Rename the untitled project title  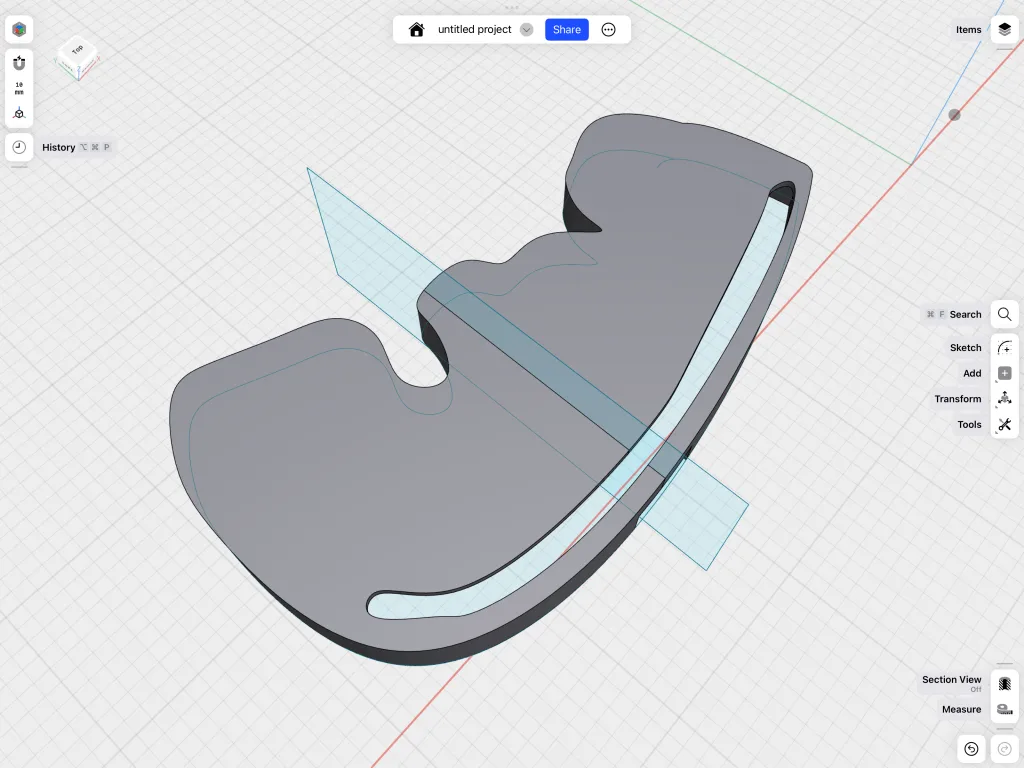[x=474, y=29]
